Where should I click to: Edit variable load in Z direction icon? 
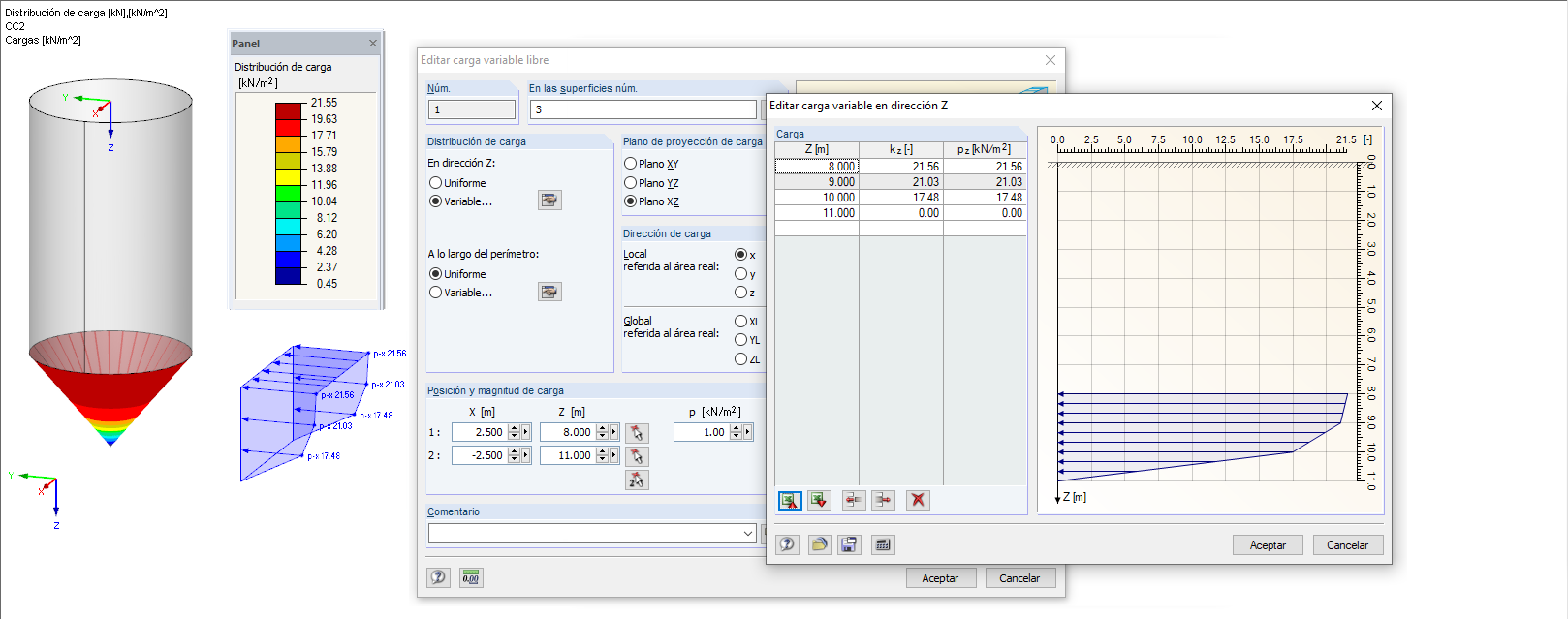(549, 200)
